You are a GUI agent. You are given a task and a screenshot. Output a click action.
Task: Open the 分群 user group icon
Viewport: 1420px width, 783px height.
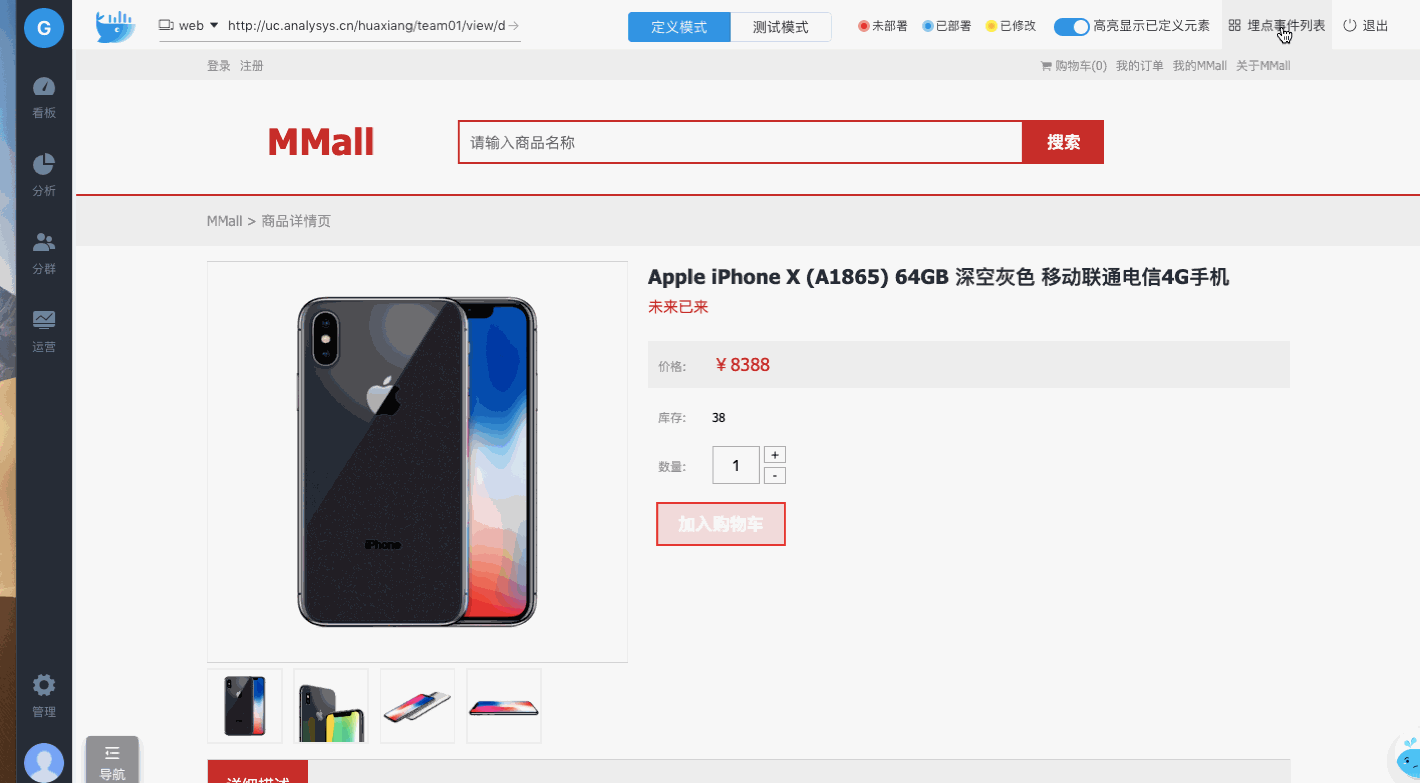click(44, 242)
